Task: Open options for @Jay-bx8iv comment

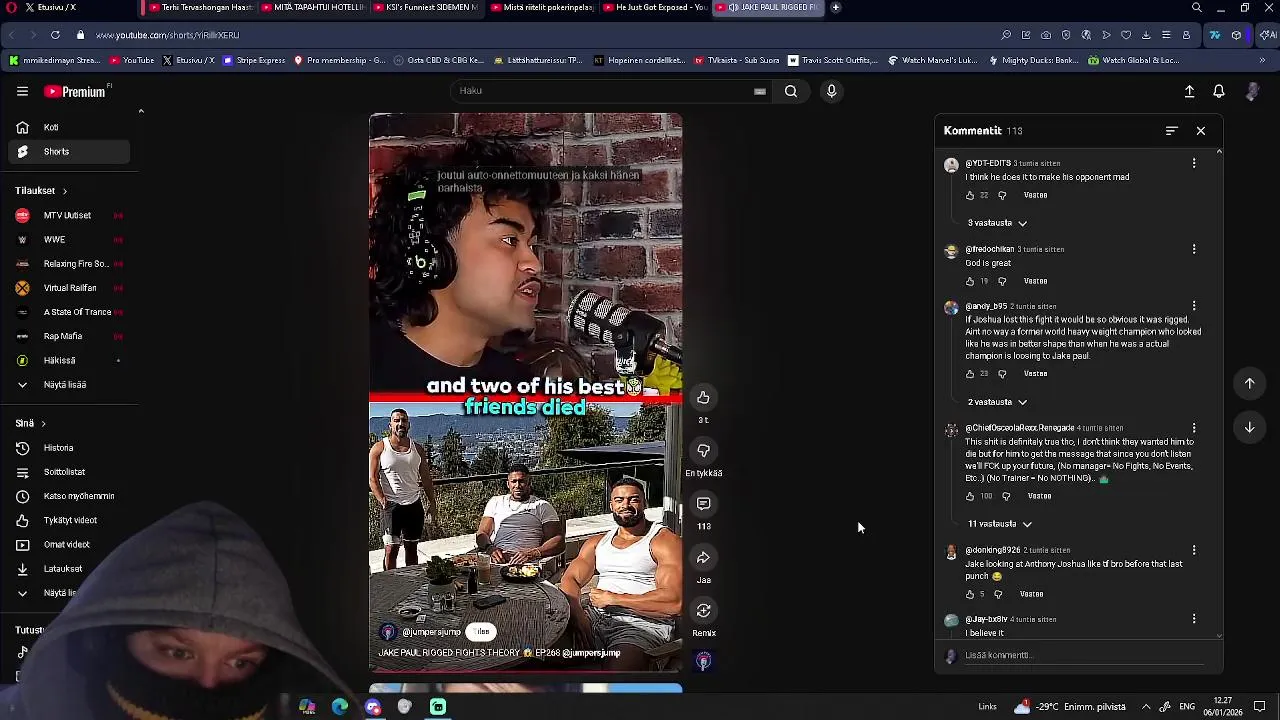Action: [x=1194, y=619]
